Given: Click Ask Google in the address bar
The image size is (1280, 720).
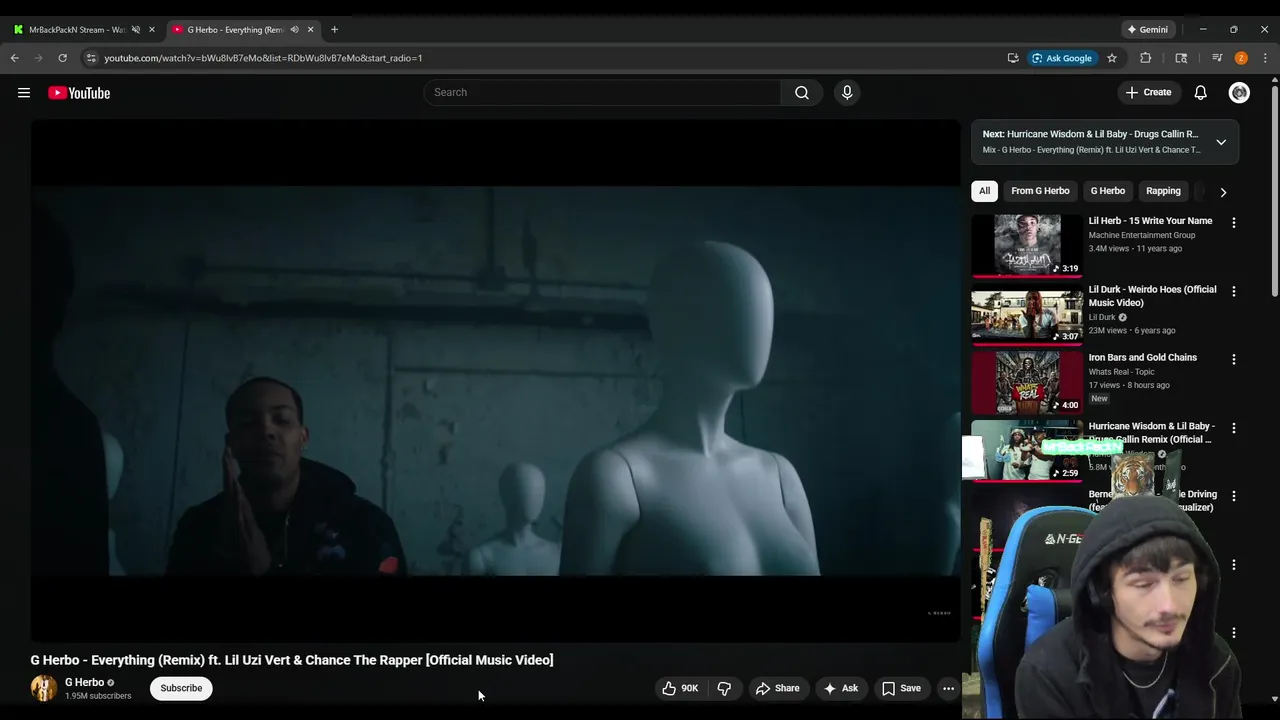Looking at the screenshot, I should coord(1062,58).
